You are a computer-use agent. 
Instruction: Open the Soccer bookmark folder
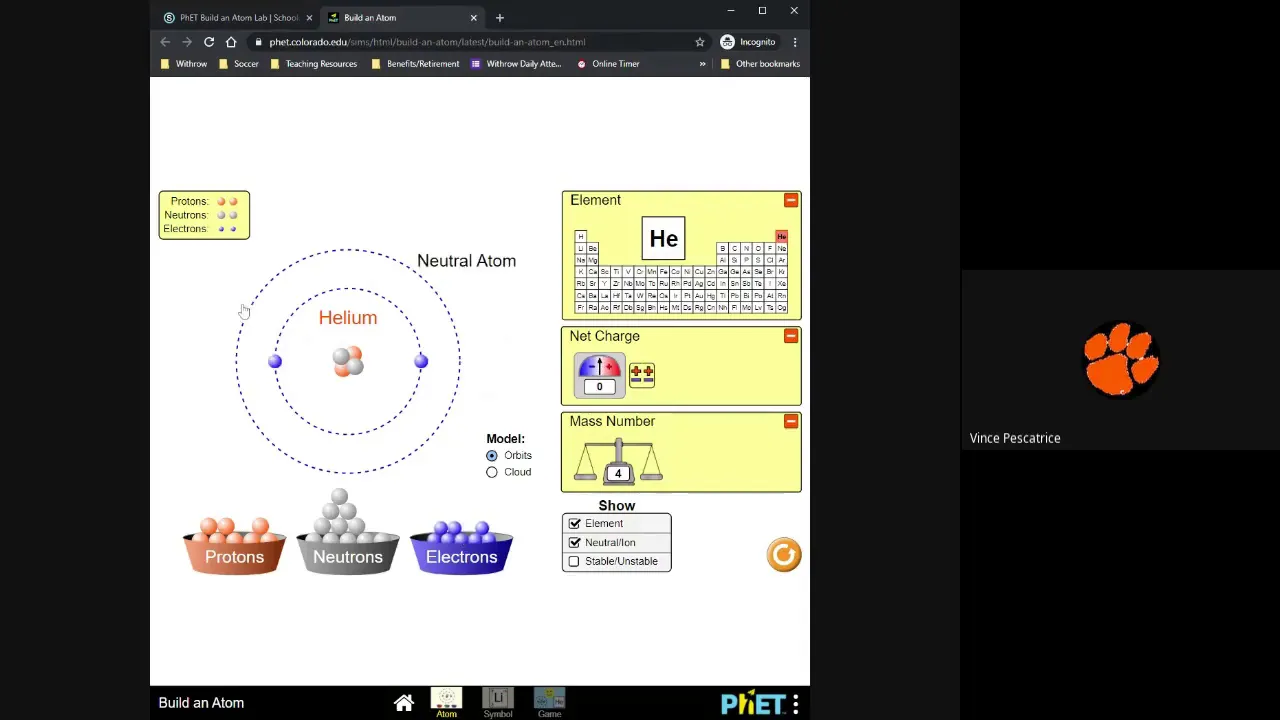(x=238, y=64)
